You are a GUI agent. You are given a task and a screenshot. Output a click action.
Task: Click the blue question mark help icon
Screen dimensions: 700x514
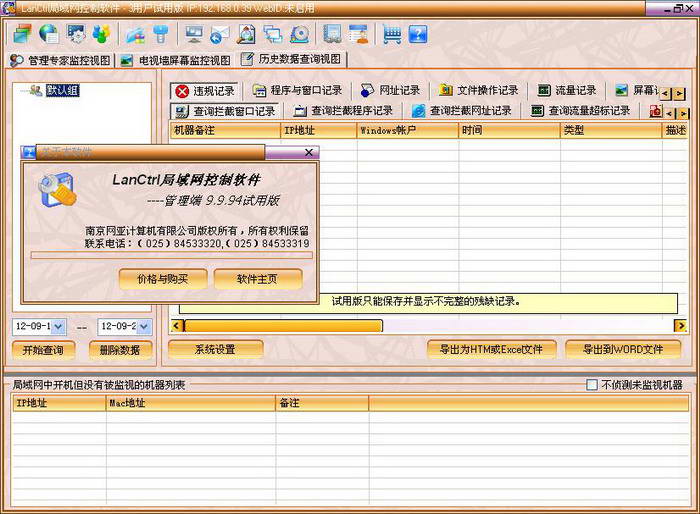point(418,34)
